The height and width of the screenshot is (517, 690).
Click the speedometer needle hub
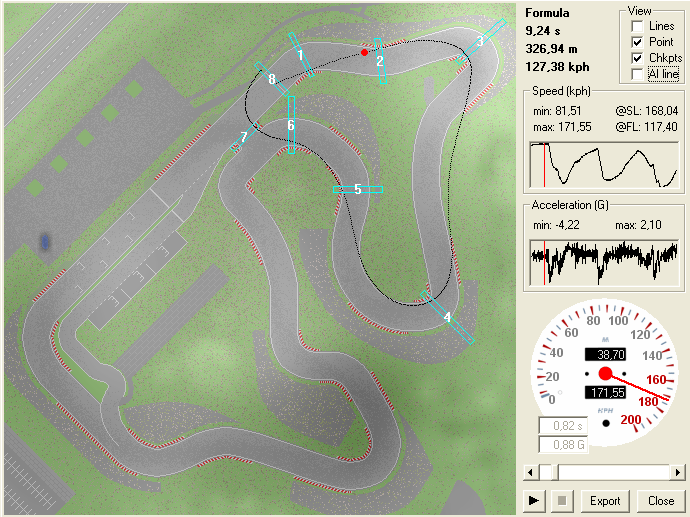[x=606, y=374]
